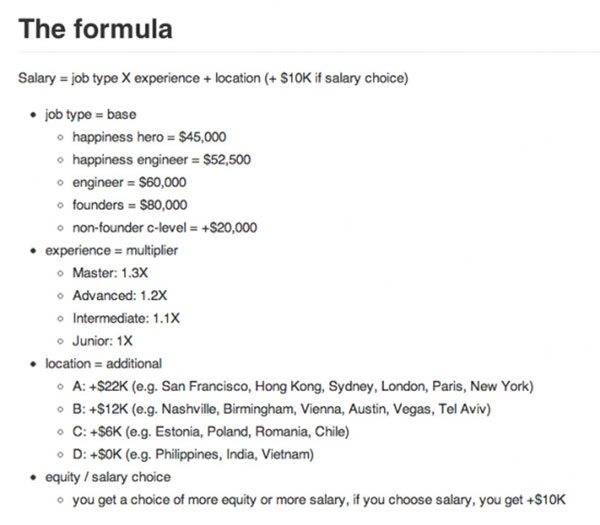Click 'non-founder c-level = +$20,000' entry
Screen dimensions: 600x525
[165, 228]
